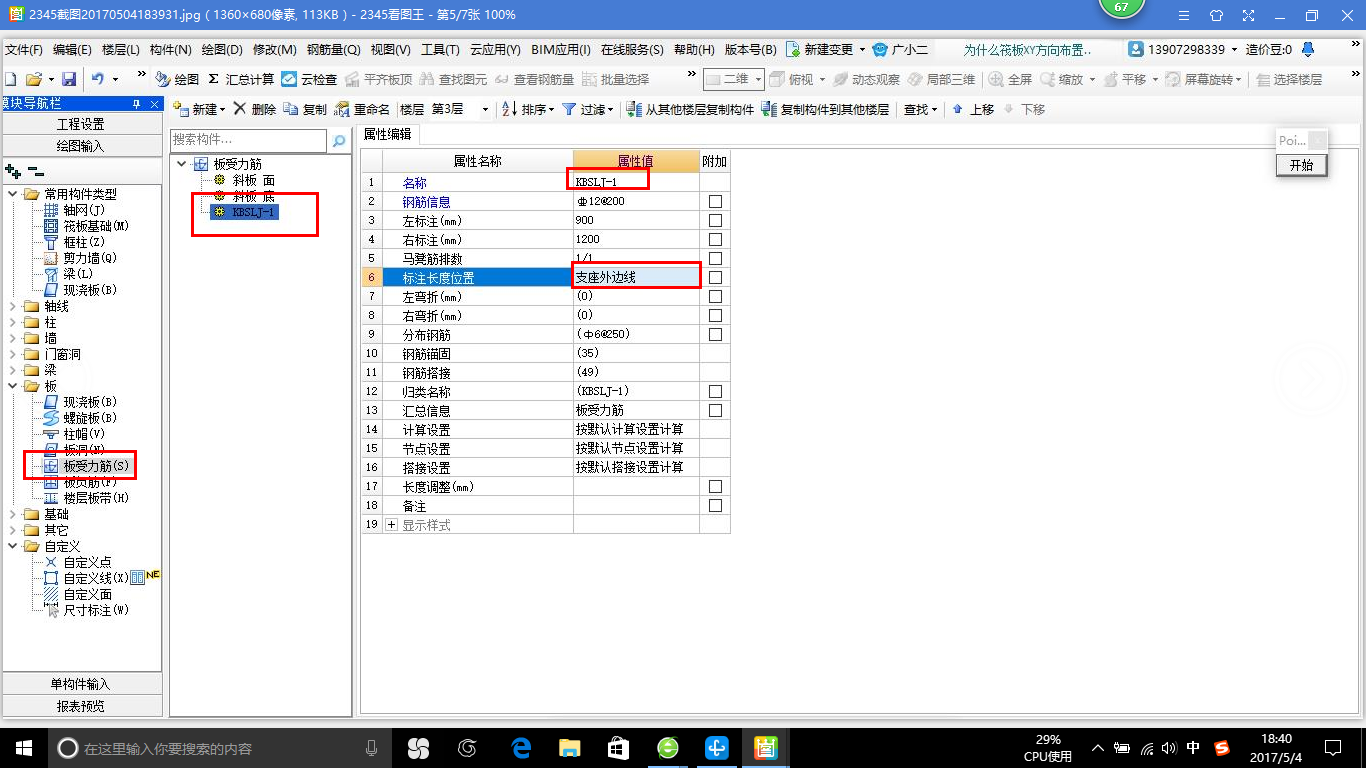Expand the 门窗洞 tree folder
The image size is (1366, 768).
click(x=13, y=354)
